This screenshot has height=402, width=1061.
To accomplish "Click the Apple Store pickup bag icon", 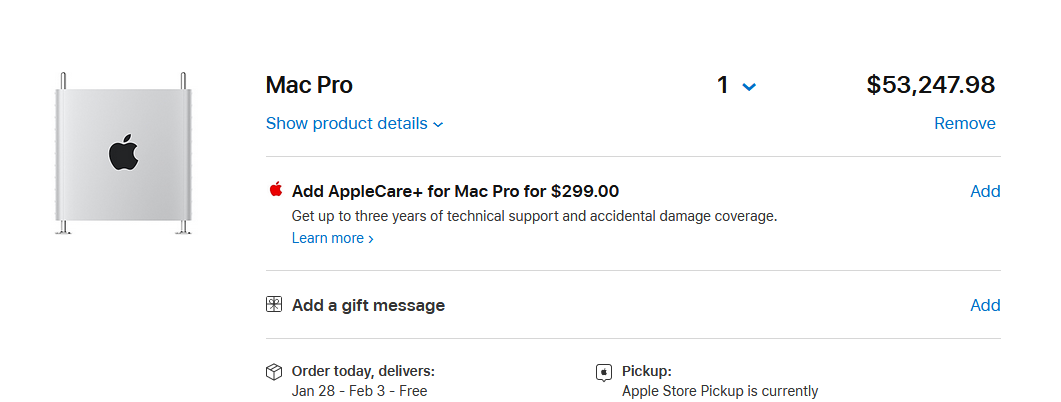I will tap(604, 372).
